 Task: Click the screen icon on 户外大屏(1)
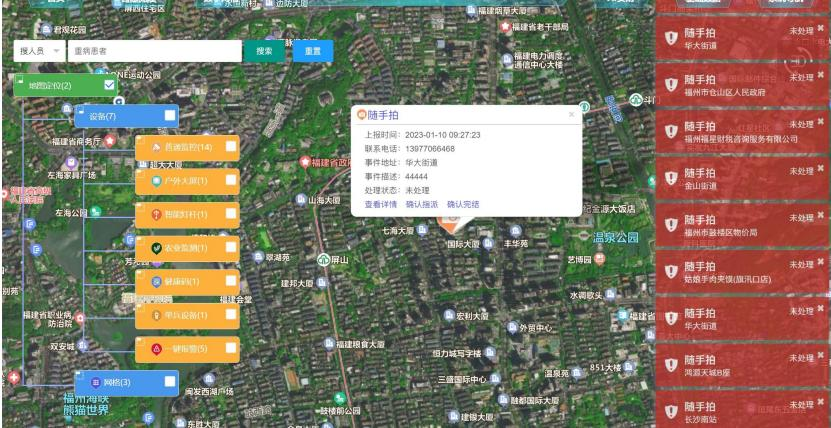[x=156, y=181]
